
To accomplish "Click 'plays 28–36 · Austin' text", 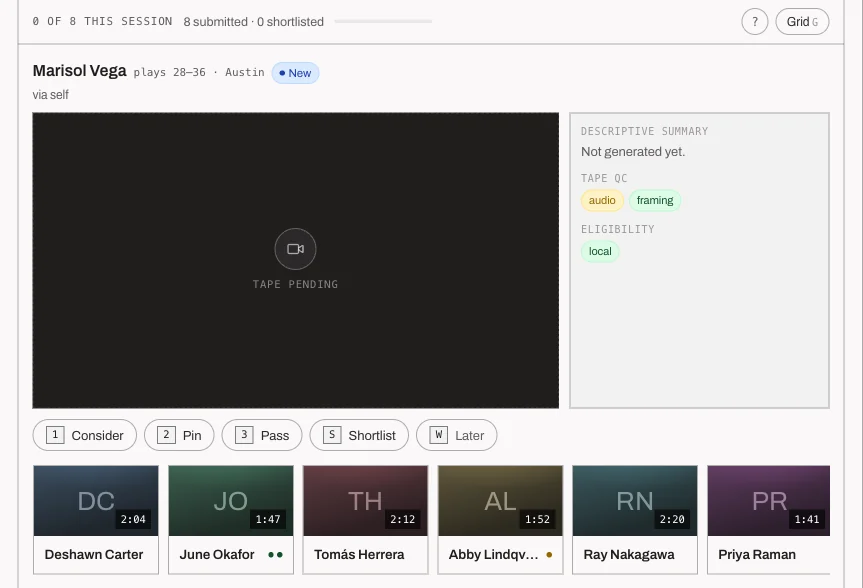I will coord(199,72).
